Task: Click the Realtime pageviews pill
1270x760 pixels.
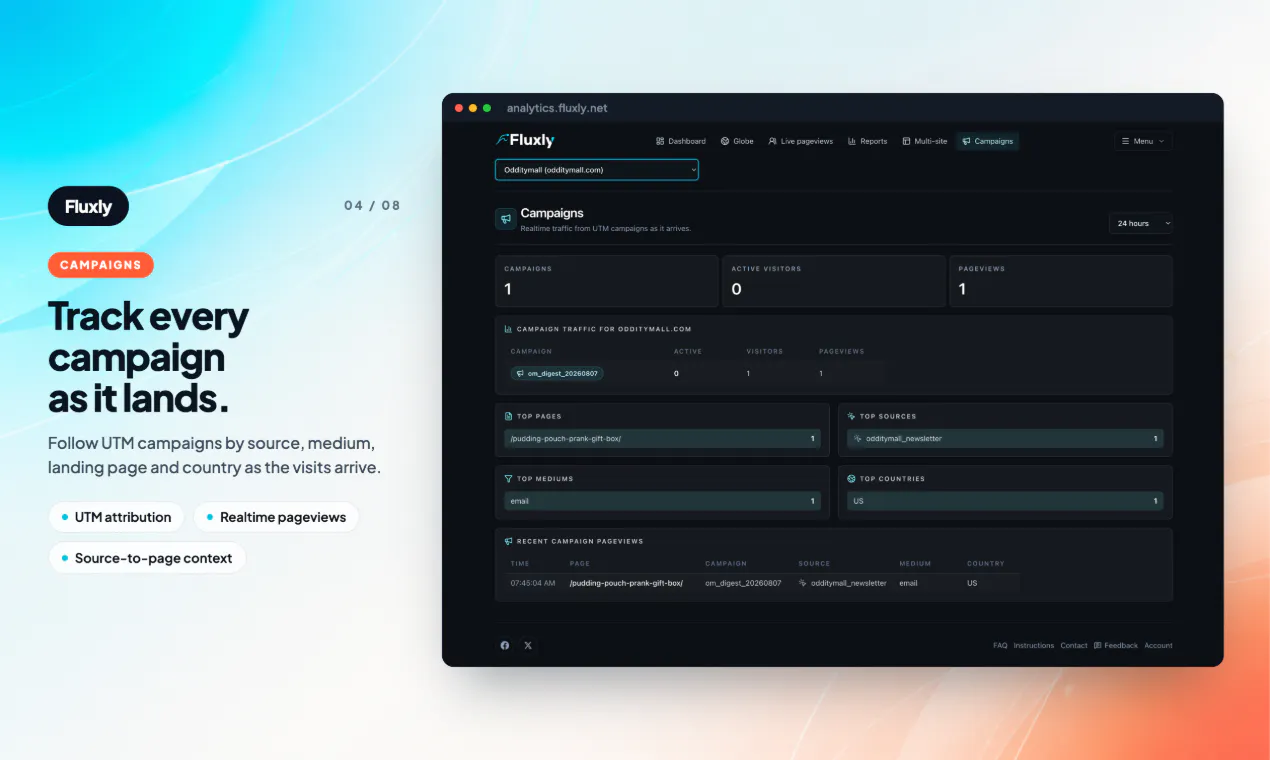Action: 276,517
